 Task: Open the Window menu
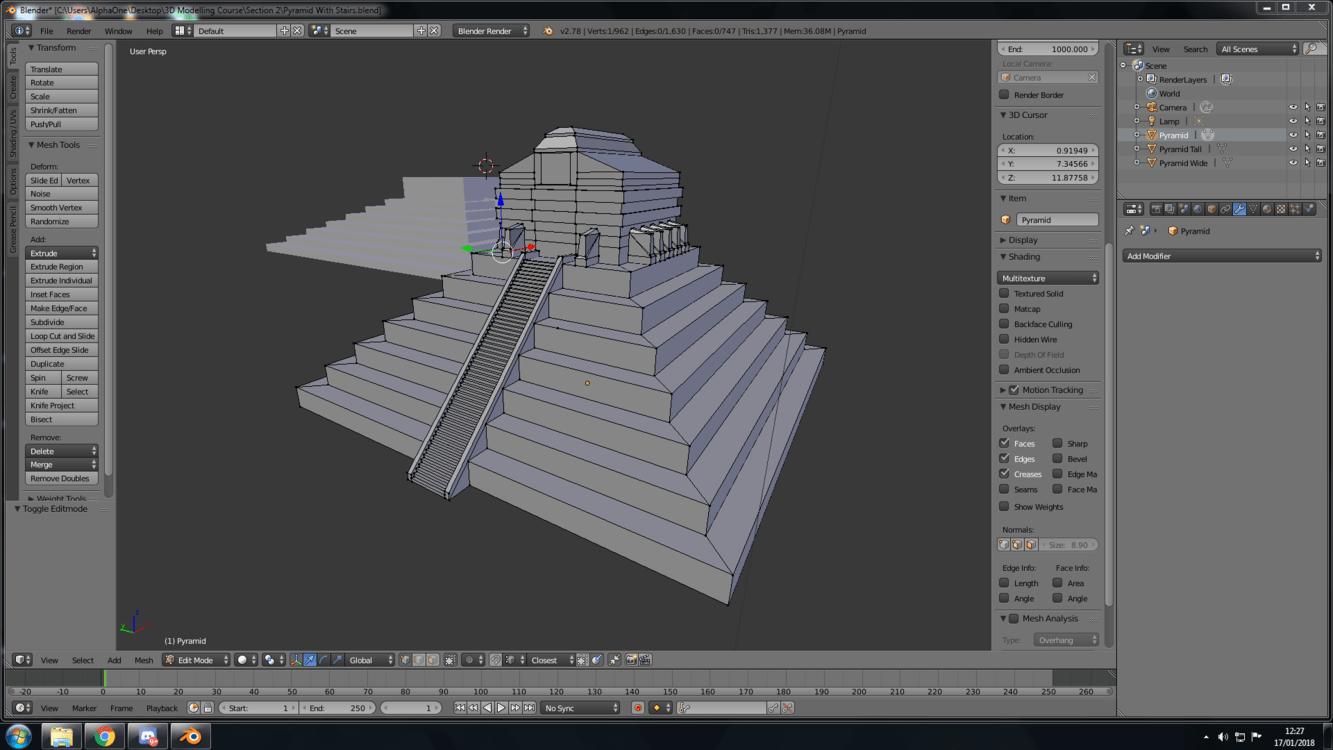click(x=118, y=31)
